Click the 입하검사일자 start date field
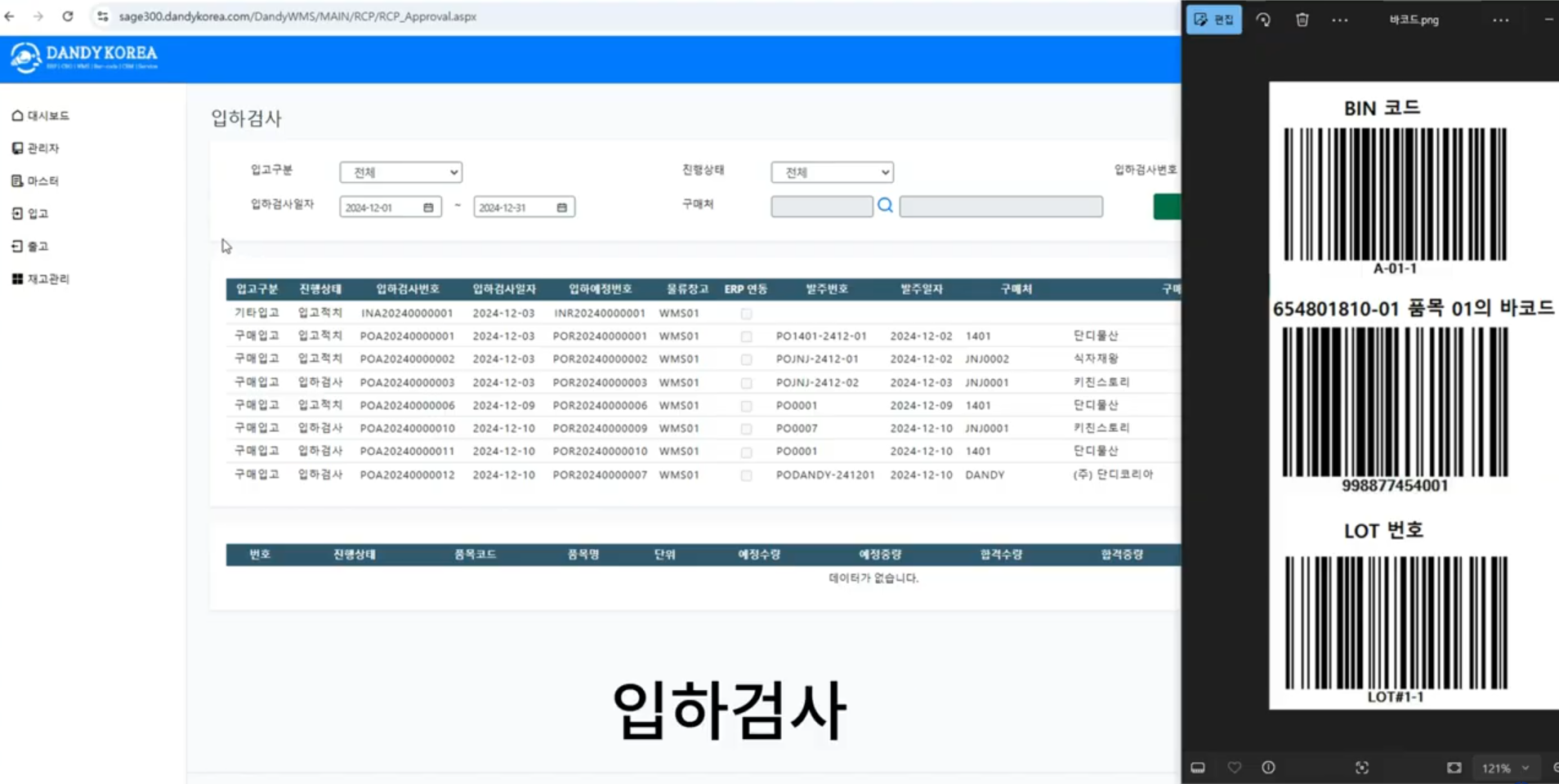 coord(391,207)
